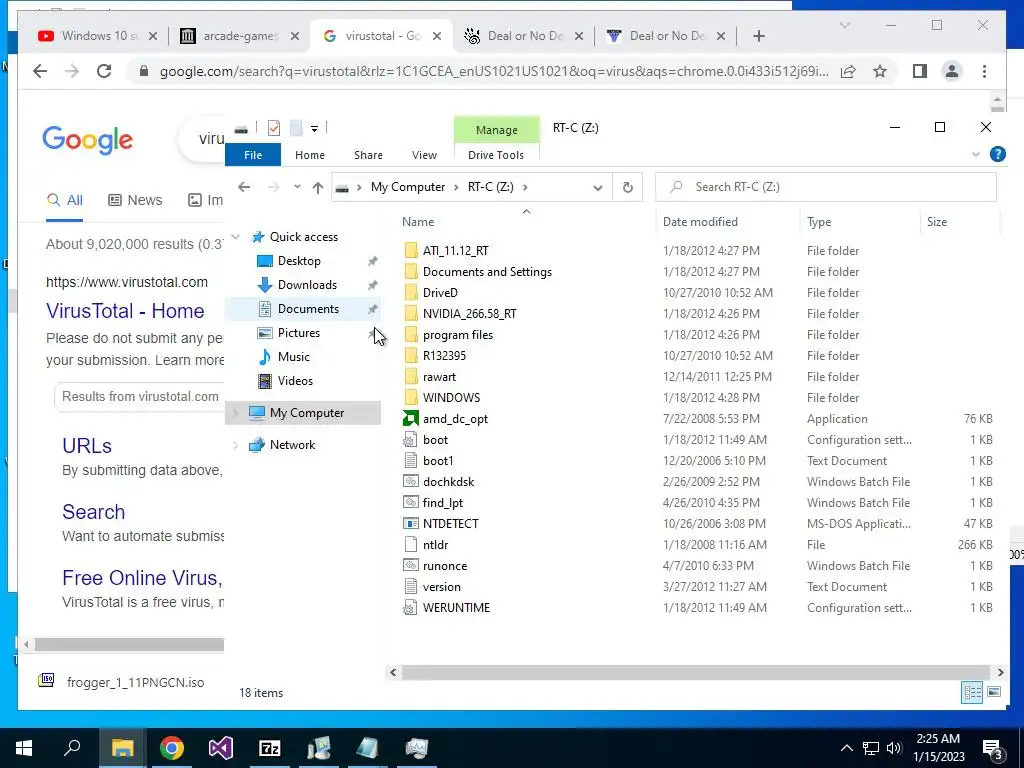Open the WINDOWS folder
This screenshot has height=768, width=1024.
(x=451, y=398)
